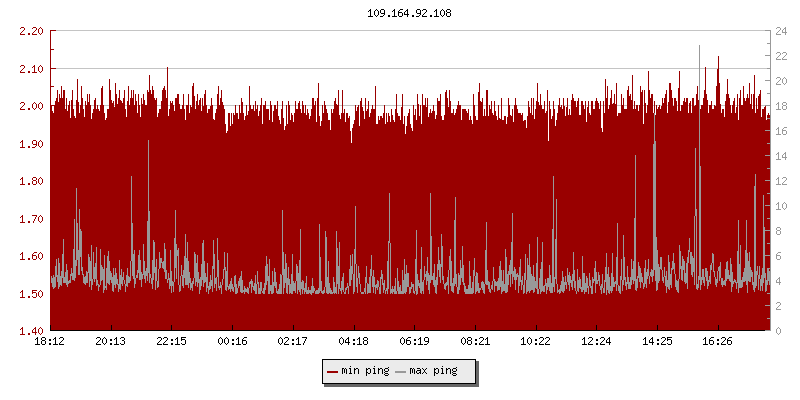Select the 12:24 time axis label
Screen dimensions: 800x400
click(597, 342)
